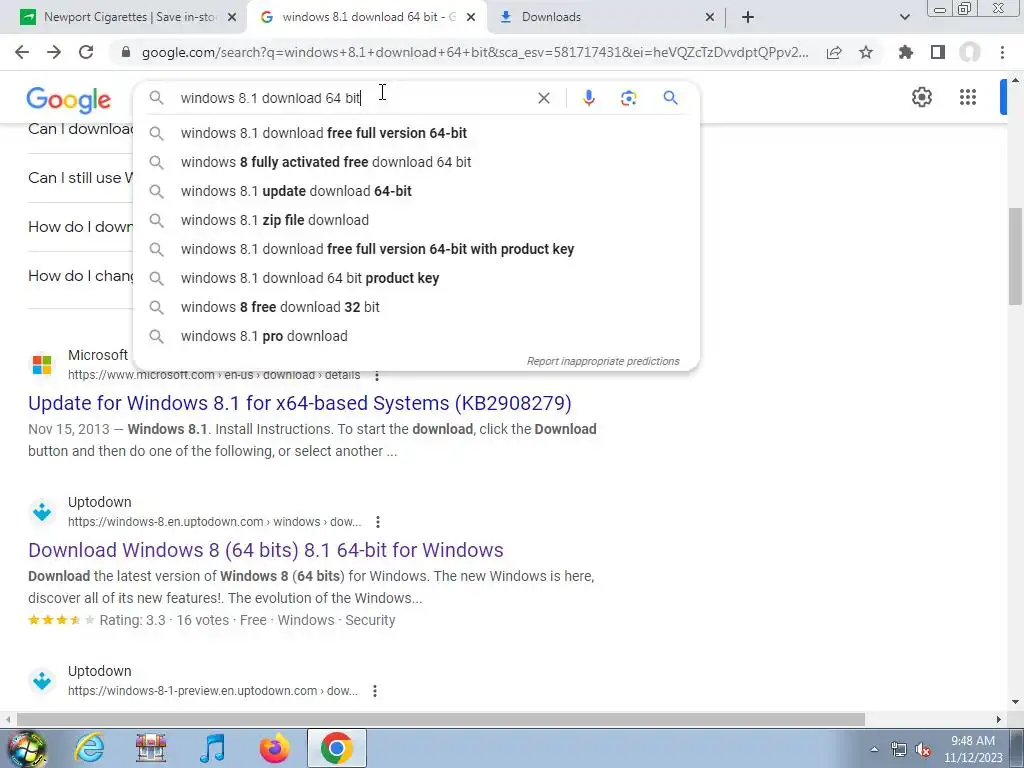1024x768 pixels.
Task: Choose suggestion 'free full version 64-bit'
Action: (416, 133)
